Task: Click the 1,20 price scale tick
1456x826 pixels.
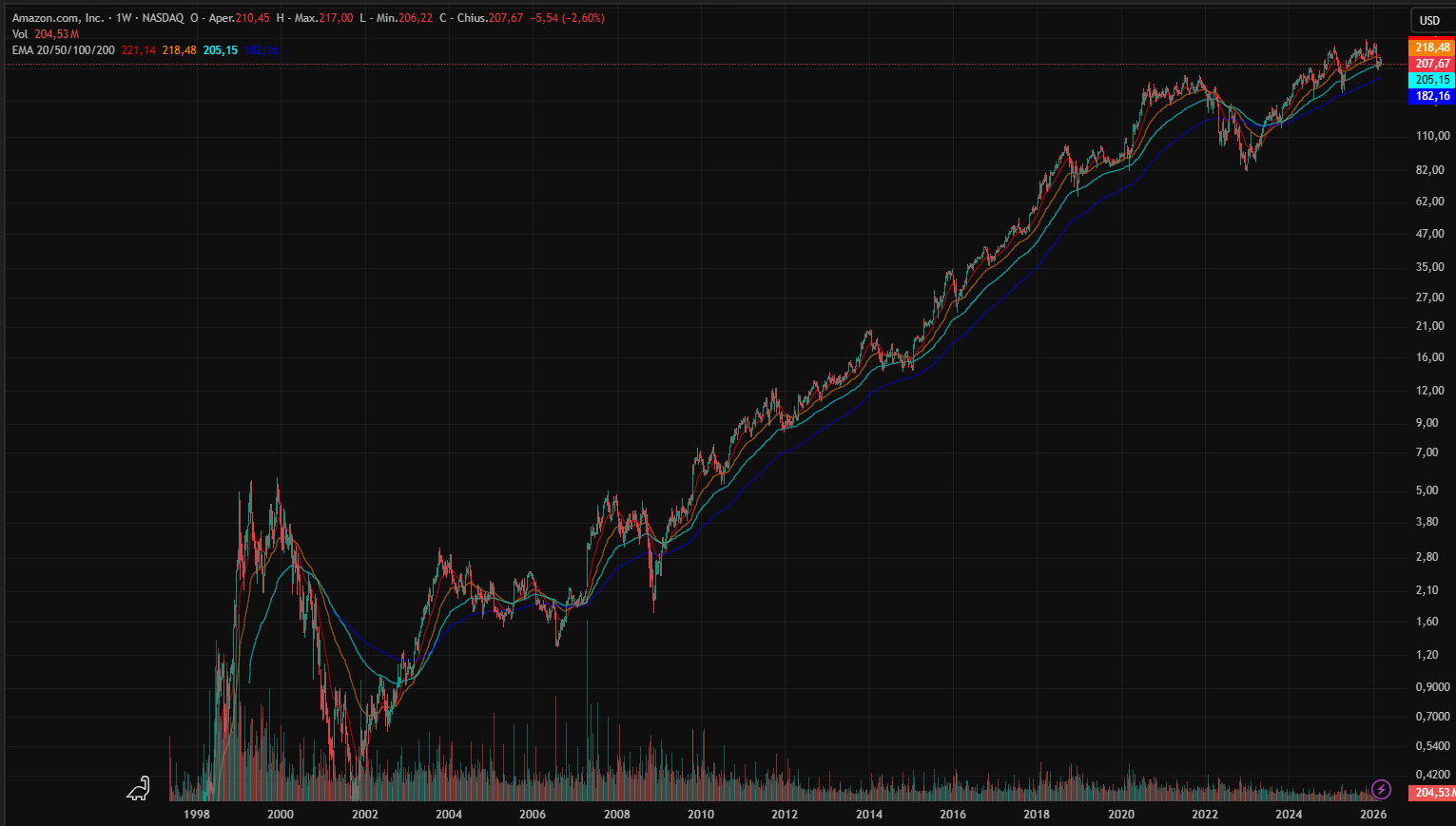Action: coord(1427,655)
